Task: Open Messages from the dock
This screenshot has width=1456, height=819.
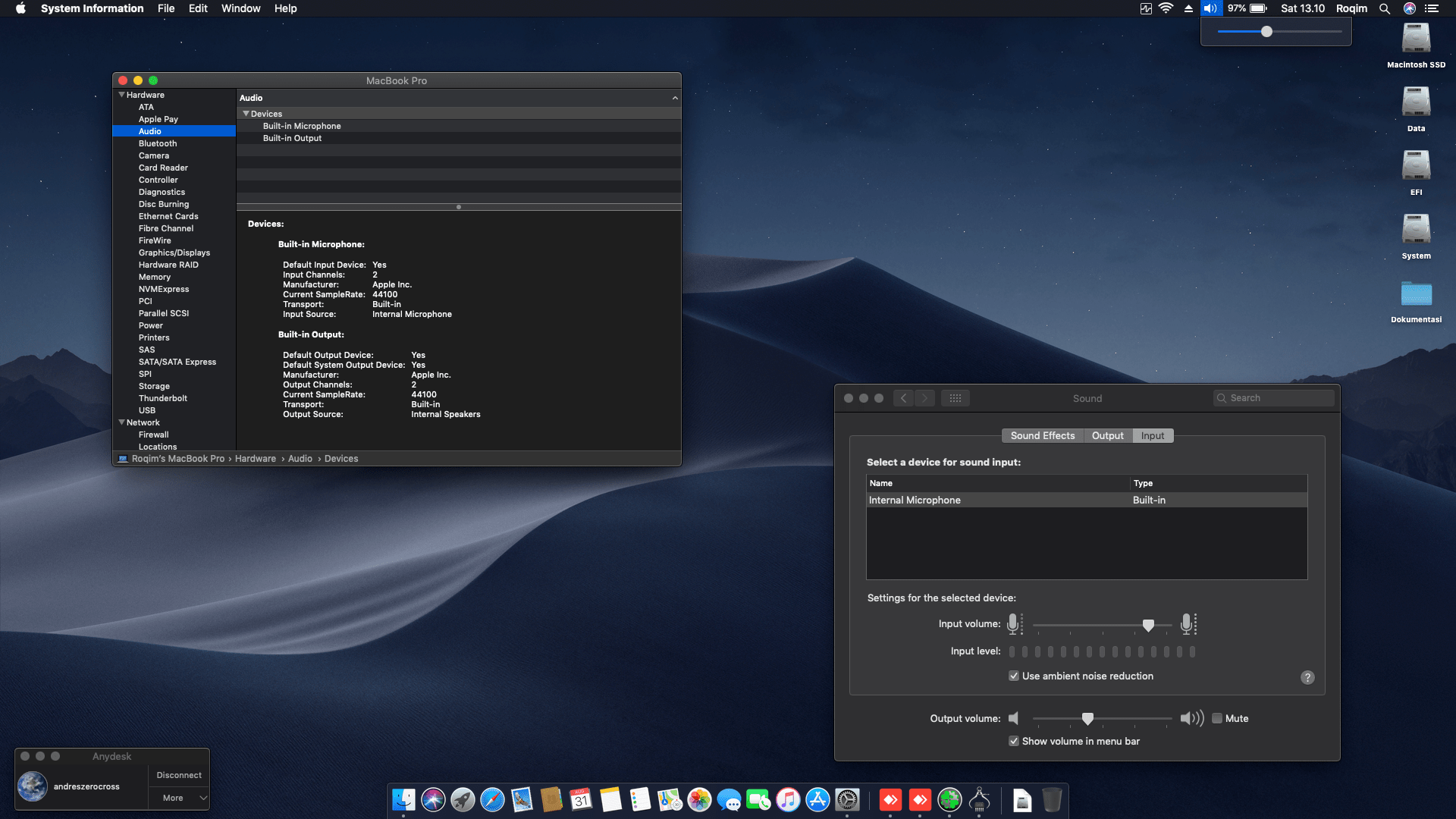Action: (x=729, y=799)
